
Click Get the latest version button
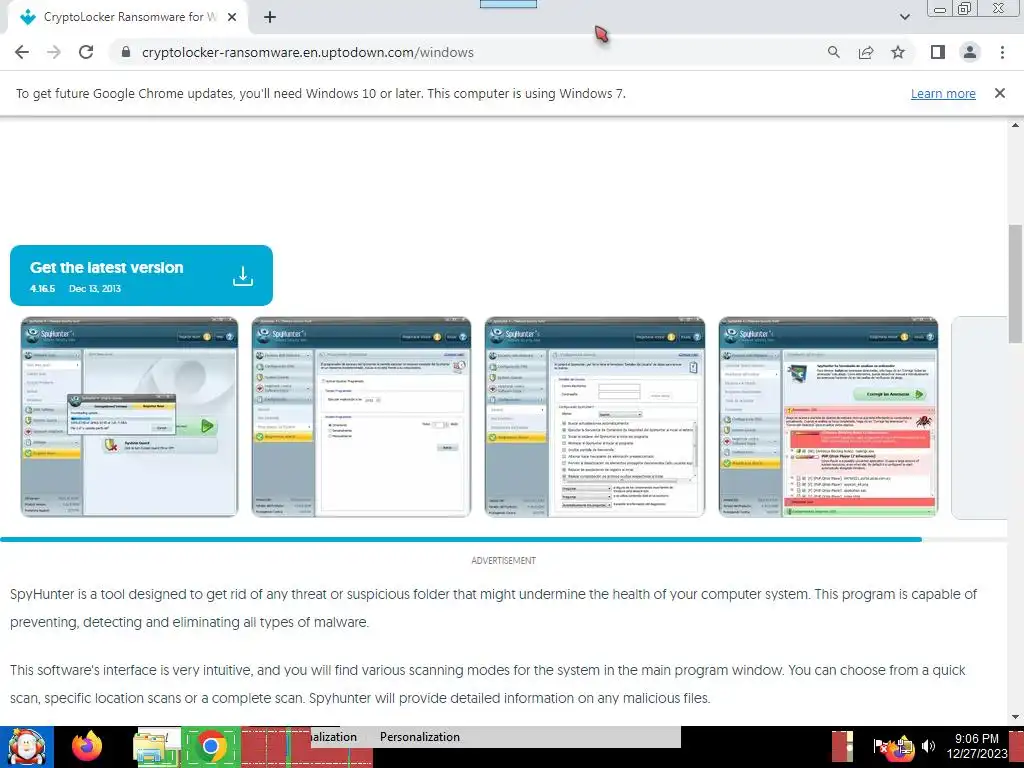pos(141,275)
